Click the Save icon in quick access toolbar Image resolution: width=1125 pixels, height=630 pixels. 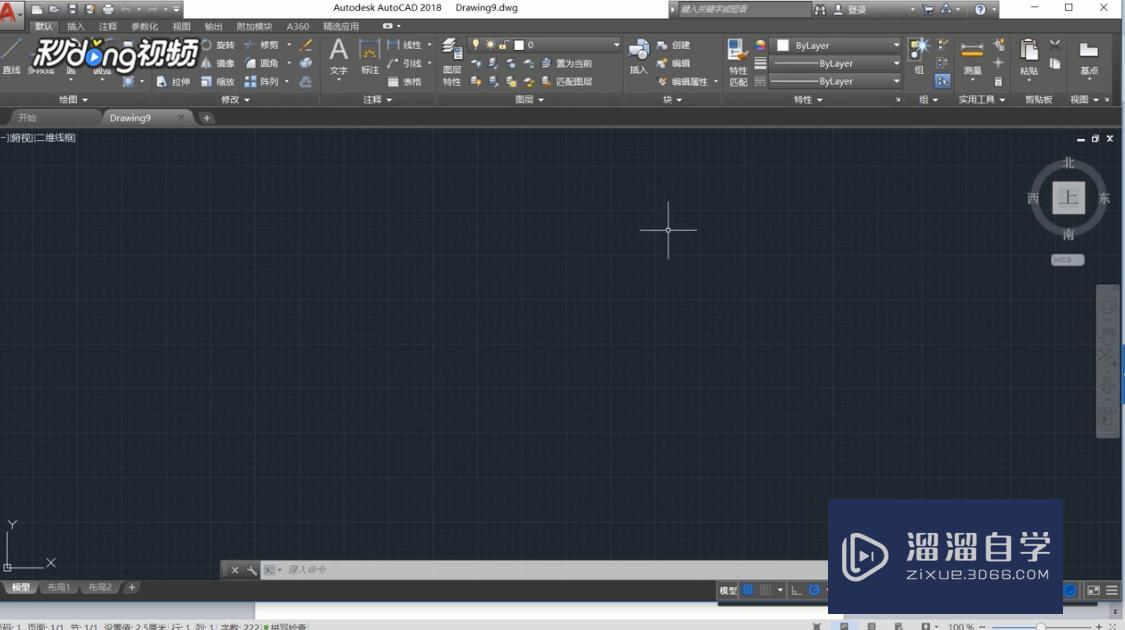tap(72, 9)
